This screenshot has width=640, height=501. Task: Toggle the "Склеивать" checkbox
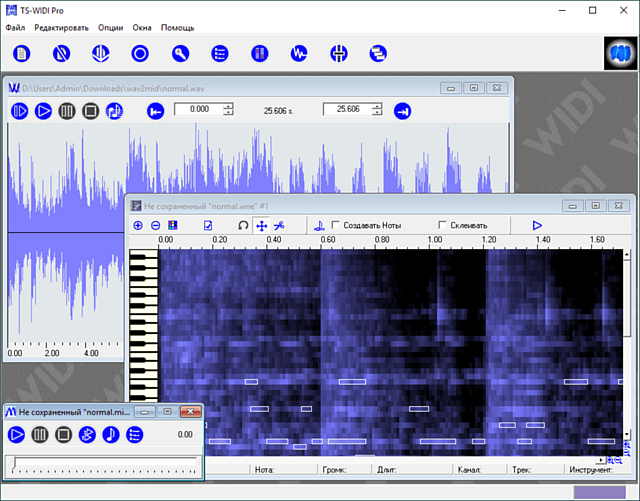click(444, 226)
